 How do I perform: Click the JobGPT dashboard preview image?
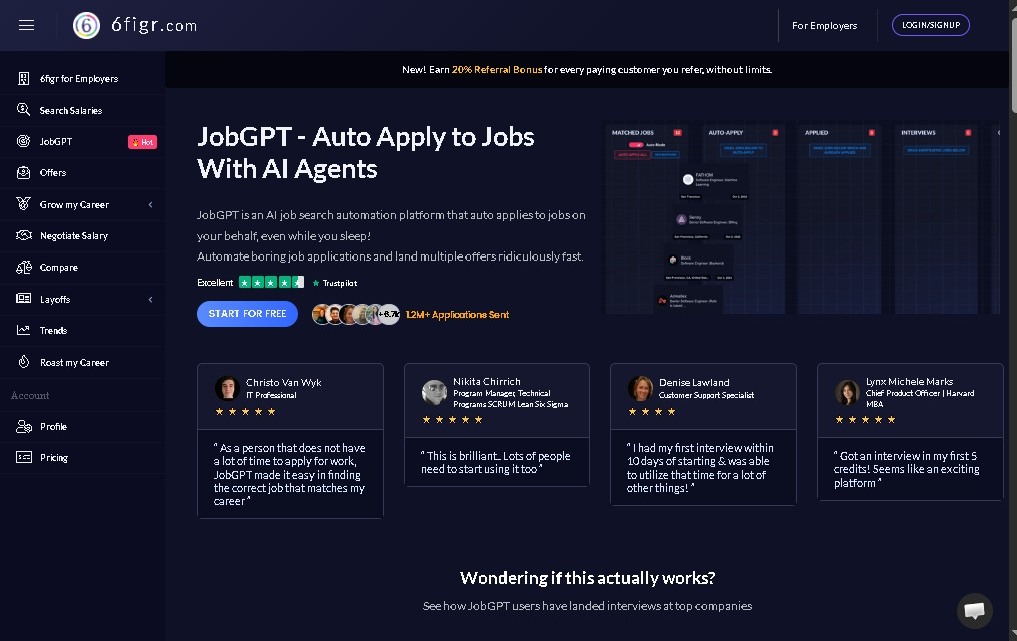click(x=802, y=217)
